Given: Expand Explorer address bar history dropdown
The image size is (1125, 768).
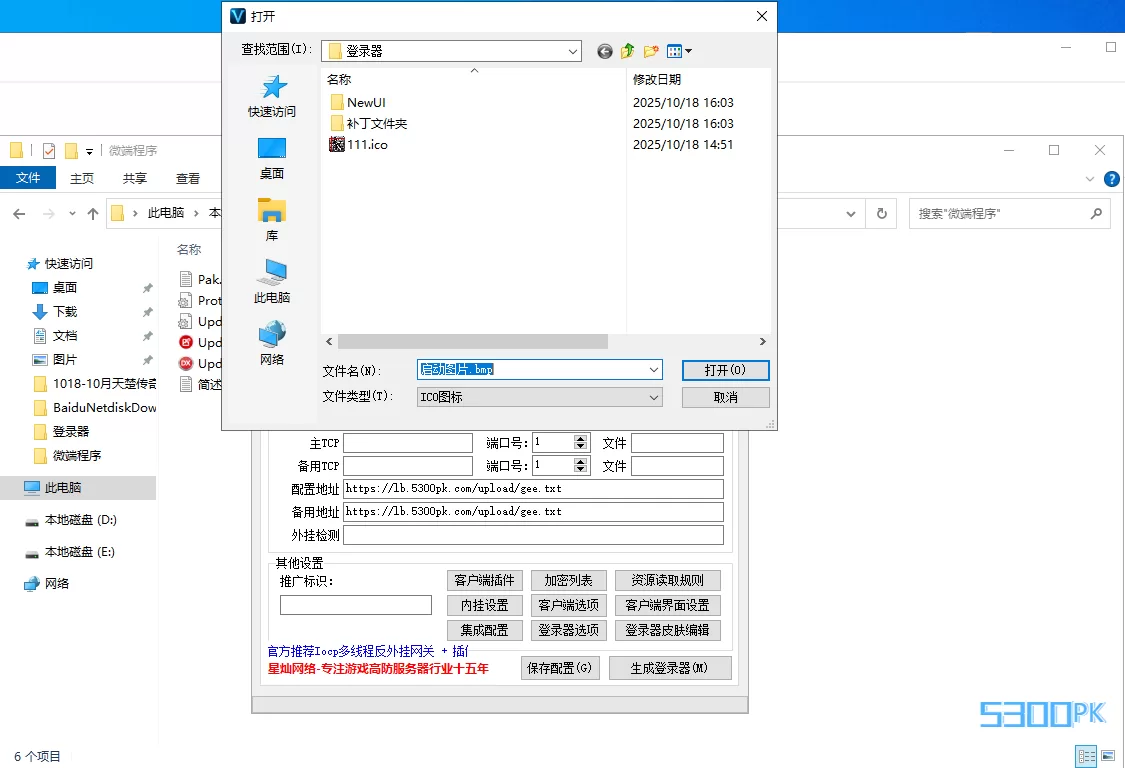Looking at the screenshot, I should coord(851,214).
